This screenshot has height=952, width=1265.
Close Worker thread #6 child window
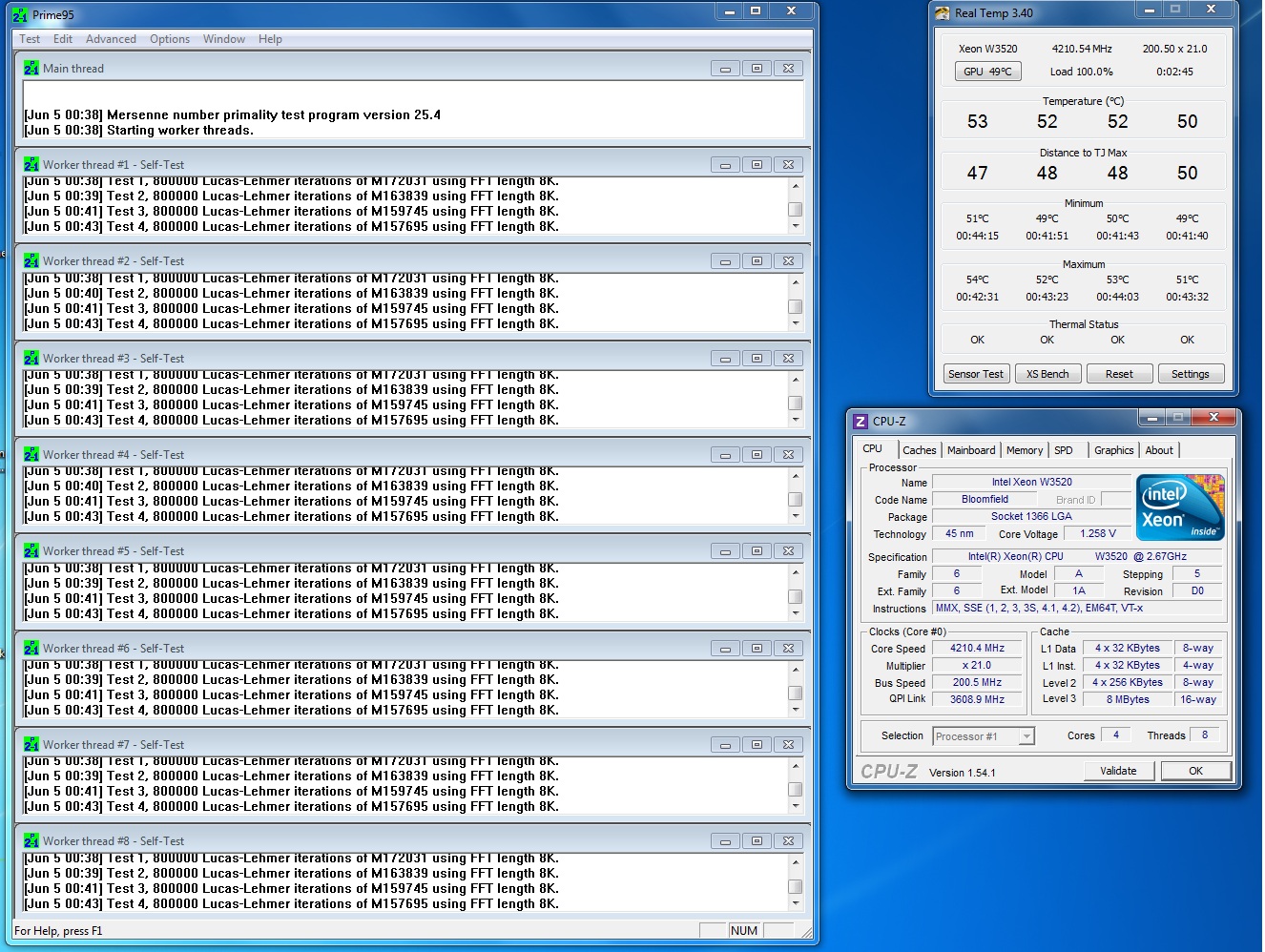pyautogui.click(x=788, y=649)
